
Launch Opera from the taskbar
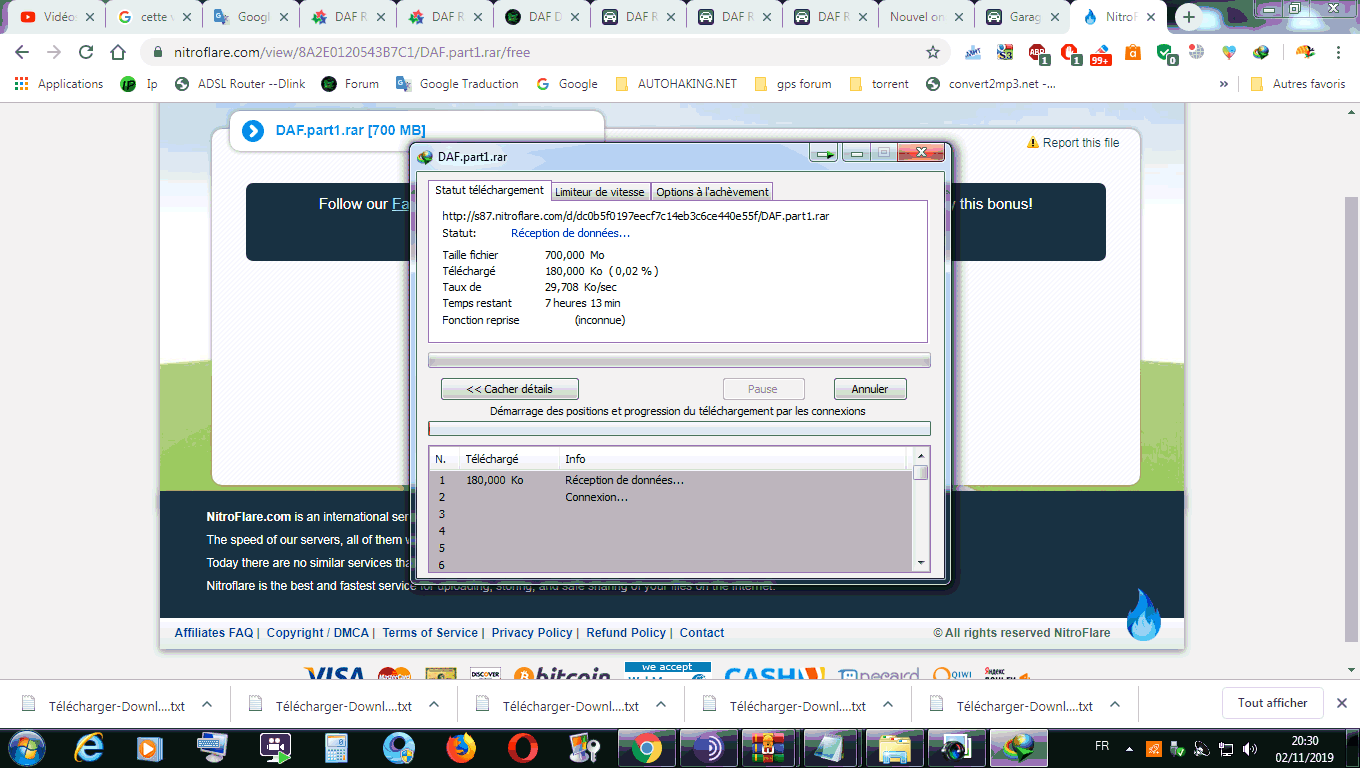(x=522, y=748)
